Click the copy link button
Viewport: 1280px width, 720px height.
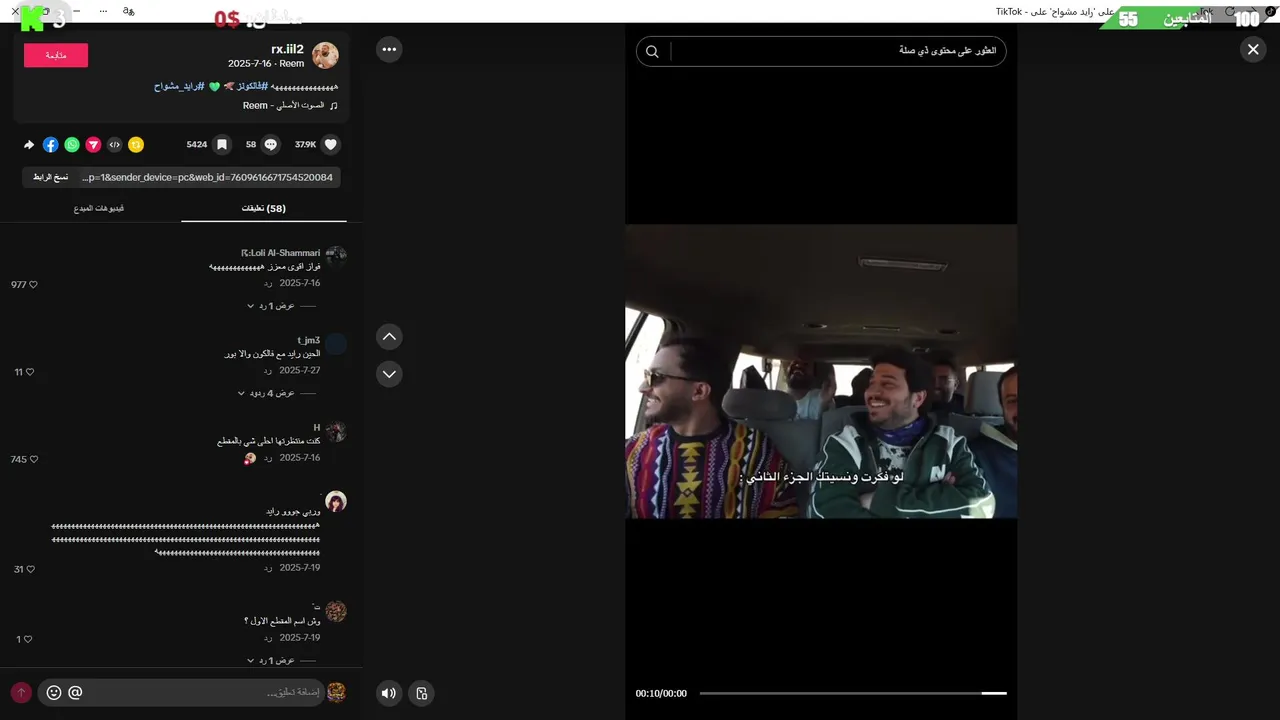(x=51, y=177)
